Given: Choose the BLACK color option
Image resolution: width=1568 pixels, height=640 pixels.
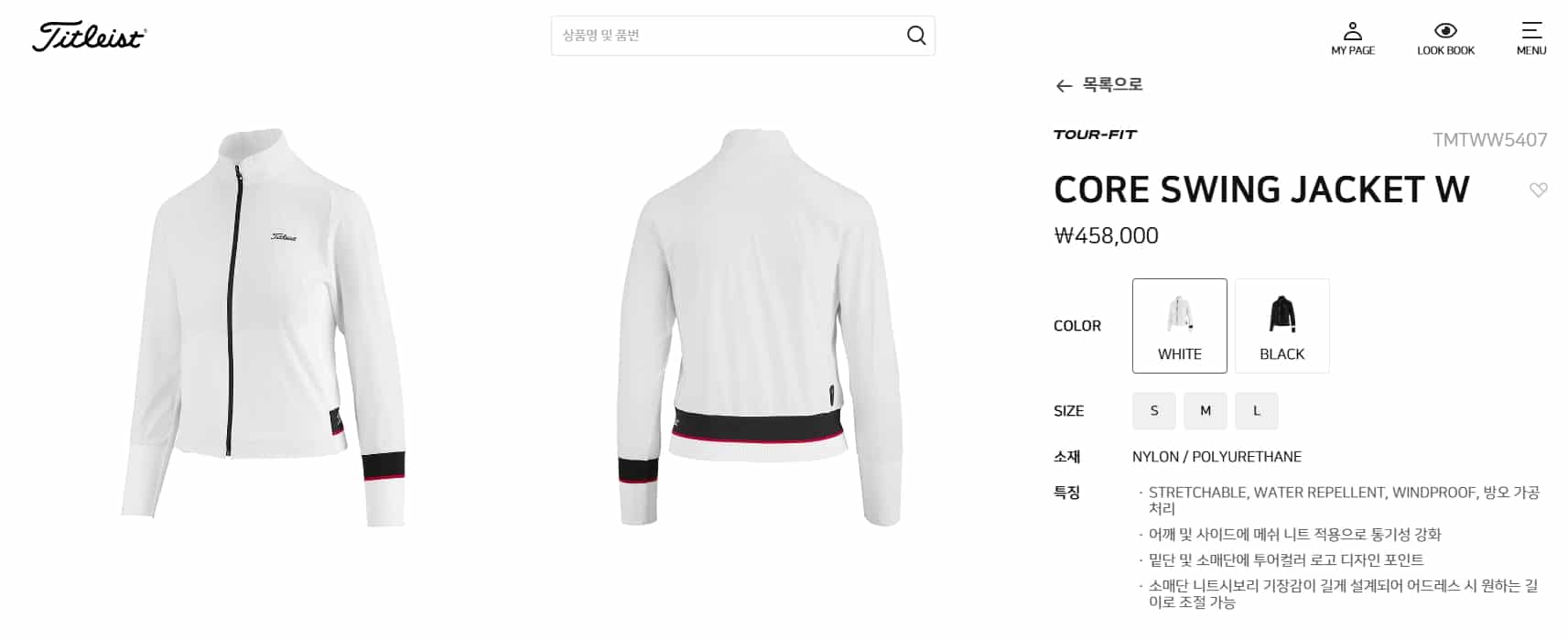Looking at the screenshot, I should [x=1282, y=326].
